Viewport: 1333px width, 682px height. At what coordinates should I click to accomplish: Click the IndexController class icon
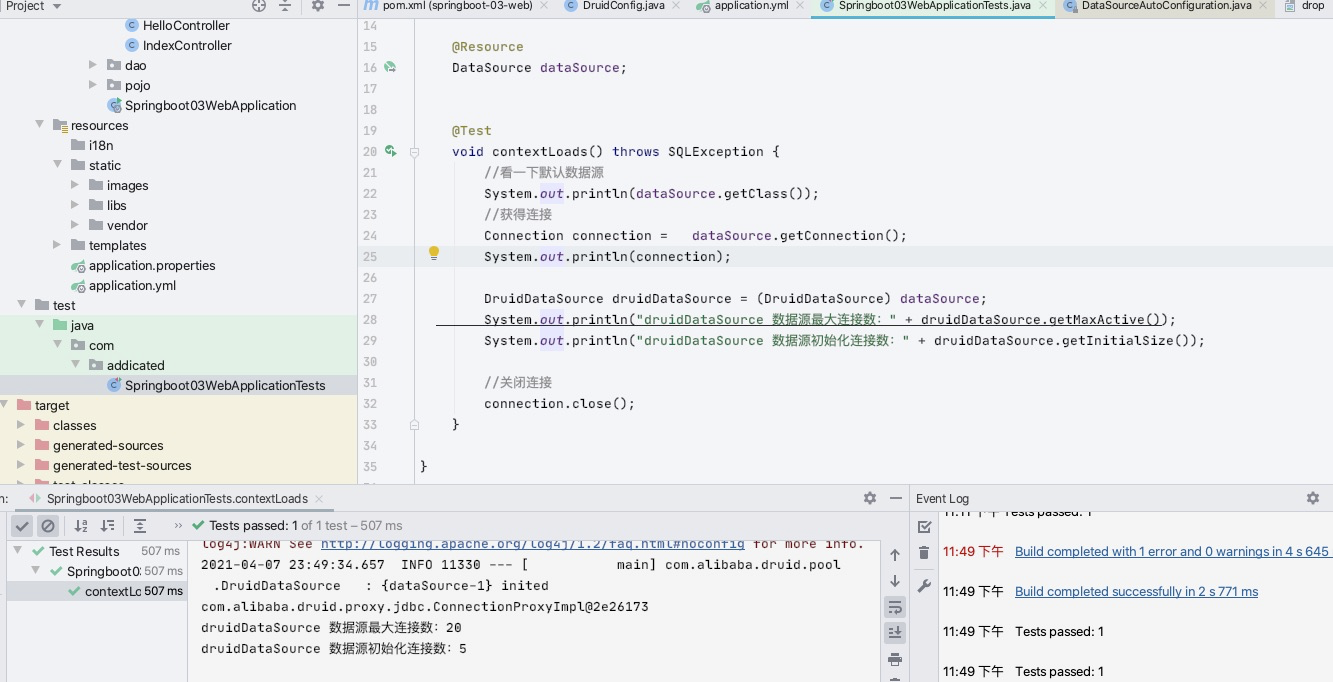click(x=132, y=45)
